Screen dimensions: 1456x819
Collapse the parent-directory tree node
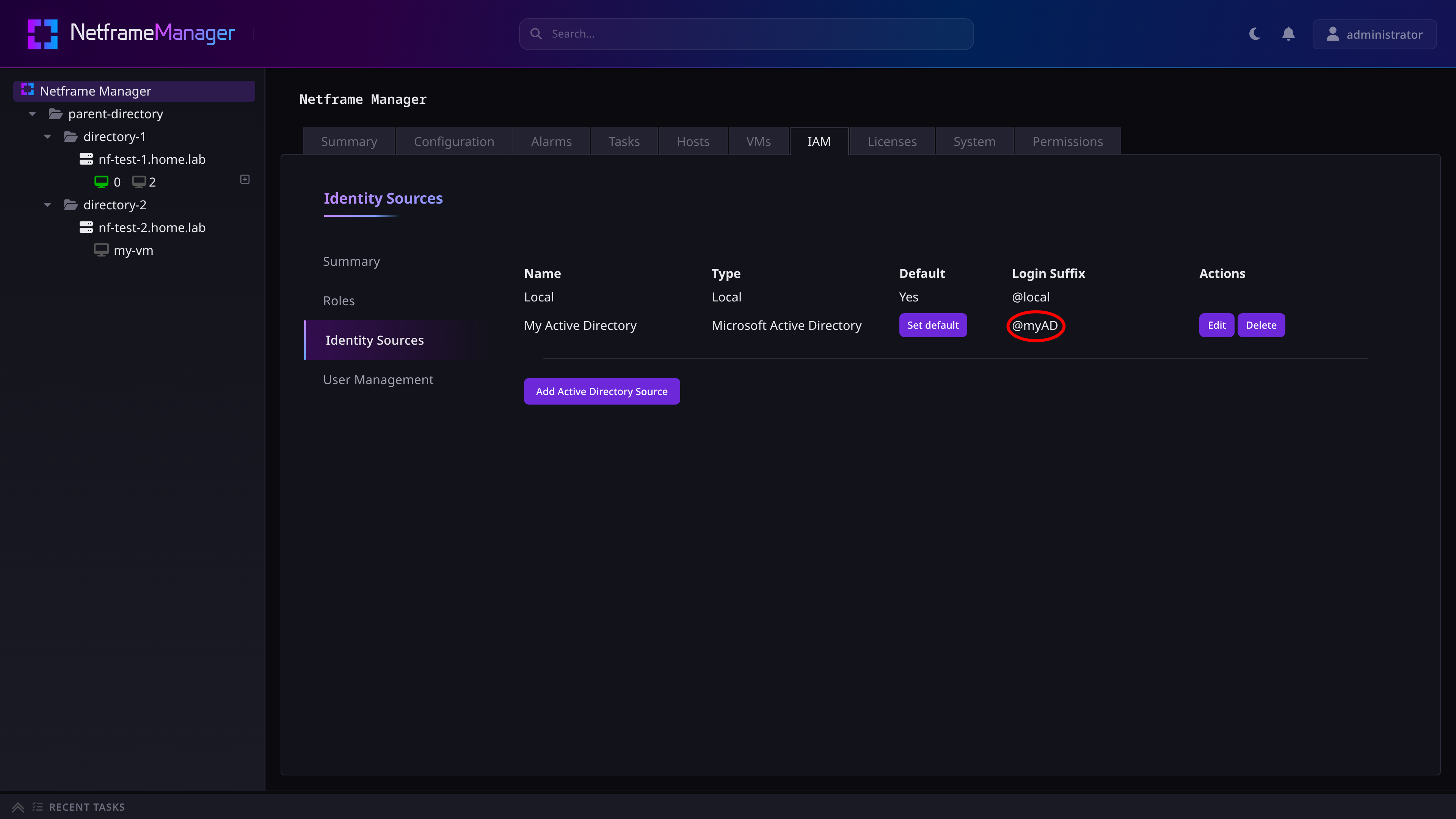point(32,114)
